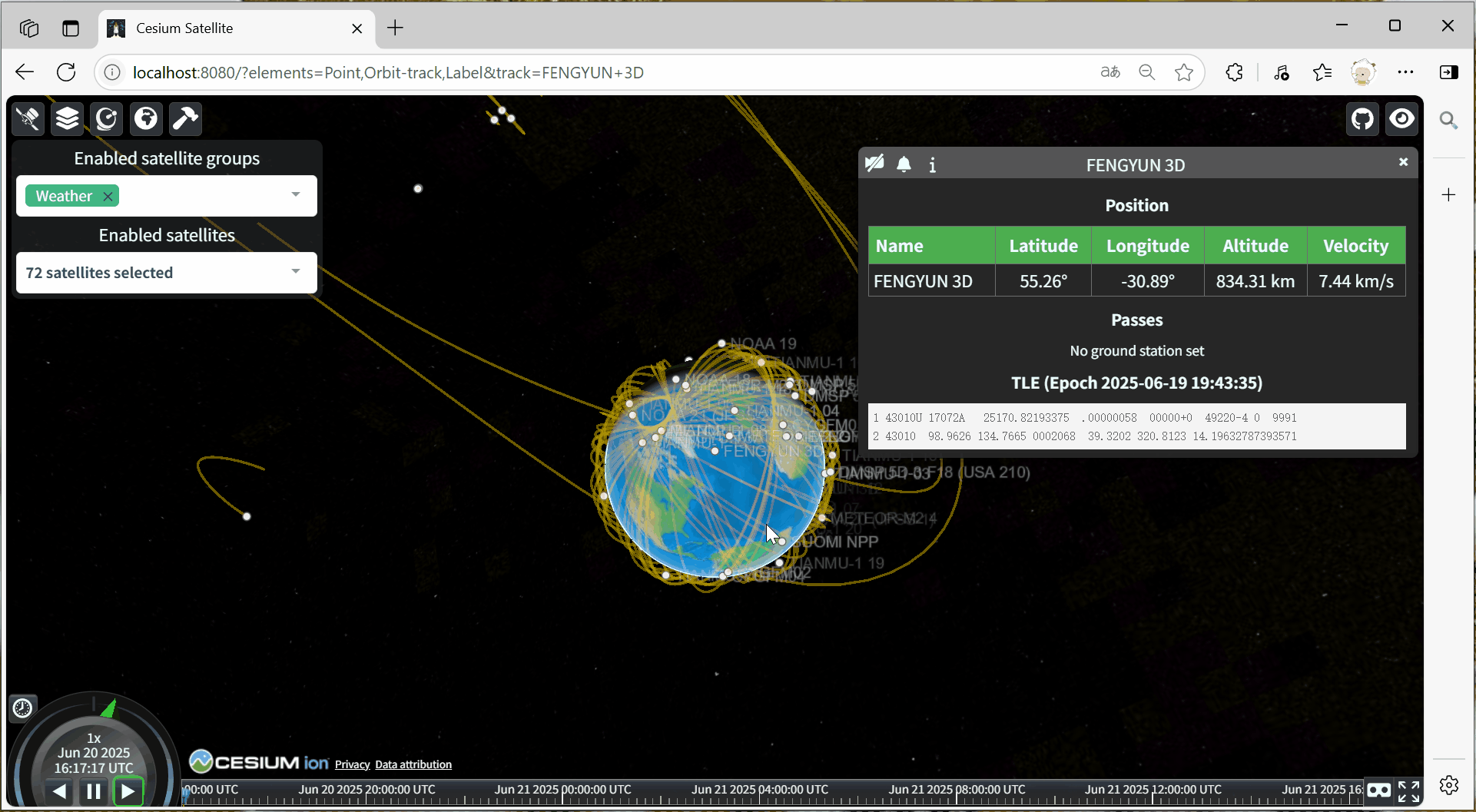This screenshot has width=1476, height=812.
Task: Open the satellite selection menu icon
Action: click(x=28, y=118)
